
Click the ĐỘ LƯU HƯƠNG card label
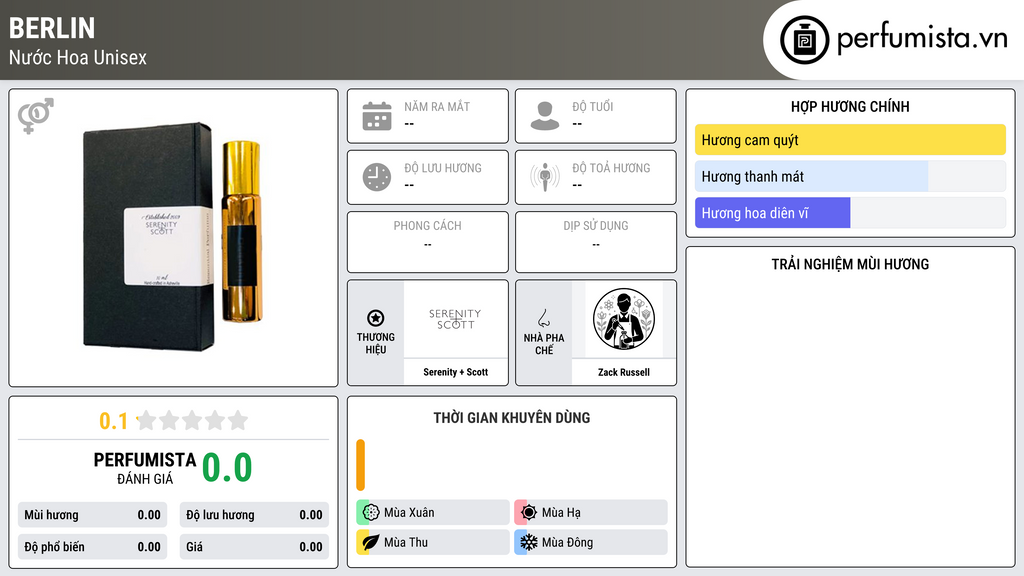pos(443,168)
